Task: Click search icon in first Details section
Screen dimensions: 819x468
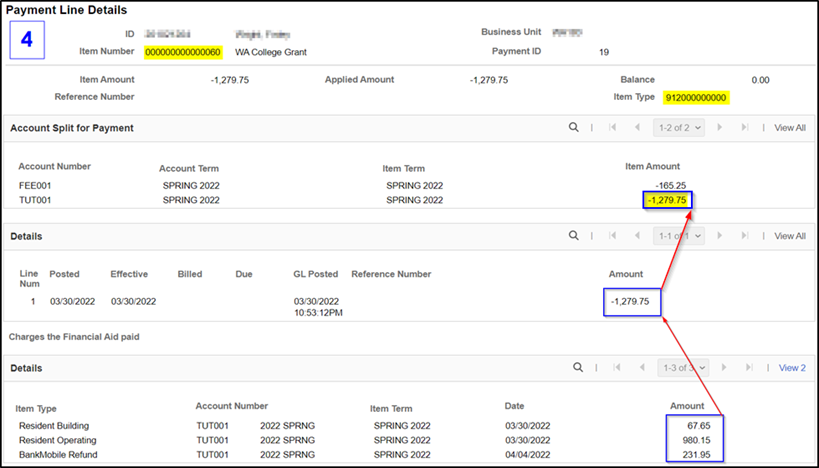Action: click(x=573, y=236)
